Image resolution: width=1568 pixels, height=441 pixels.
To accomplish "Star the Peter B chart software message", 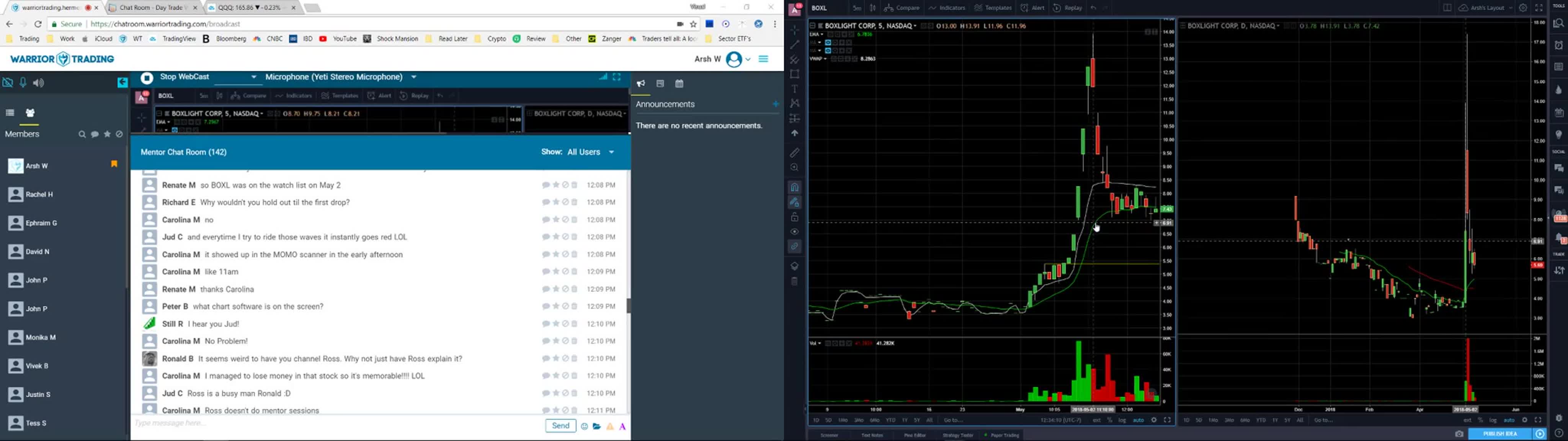I will click(556, 306).
